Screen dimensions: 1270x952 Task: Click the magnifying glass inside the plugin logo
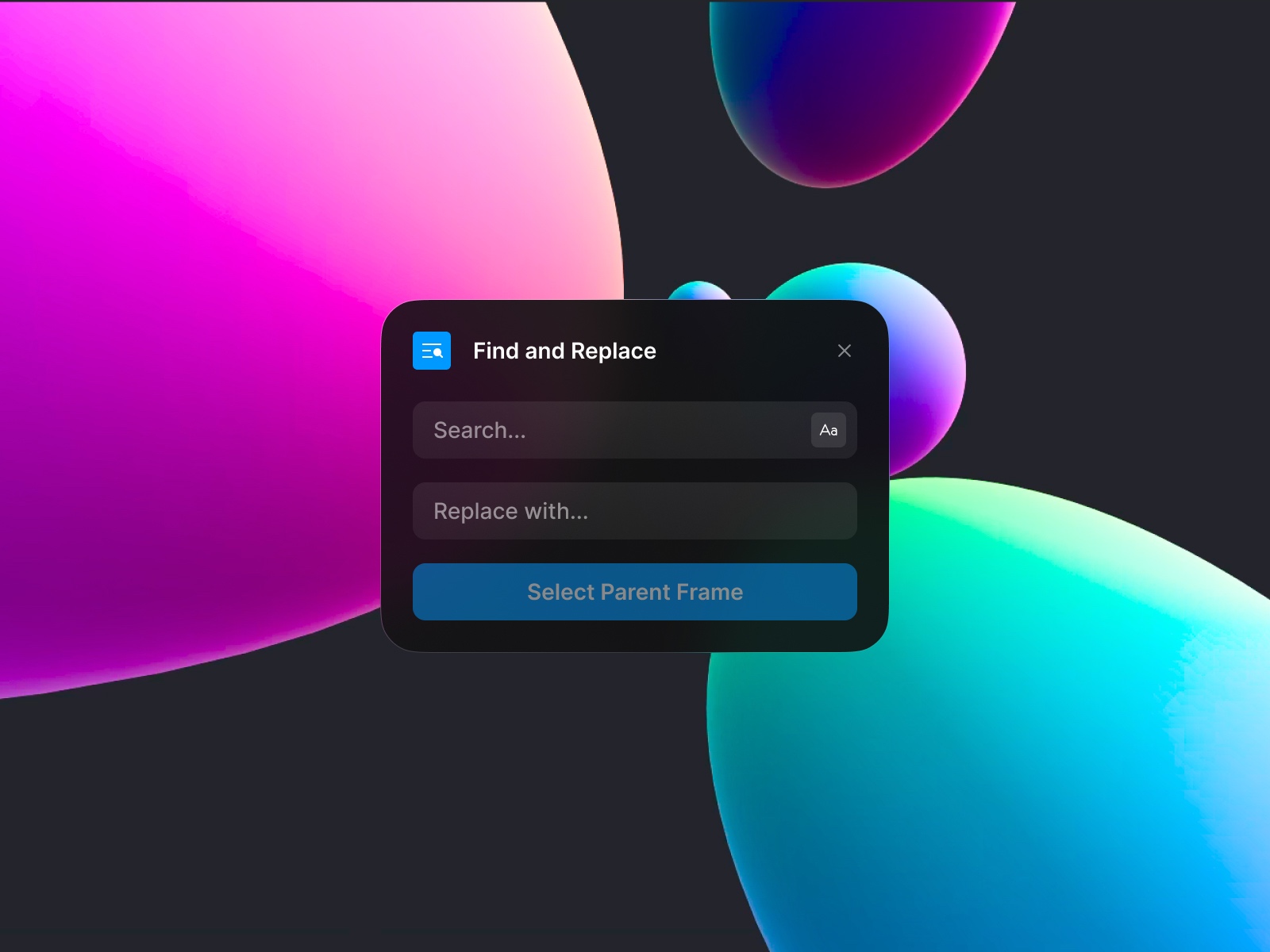(439, 355)
